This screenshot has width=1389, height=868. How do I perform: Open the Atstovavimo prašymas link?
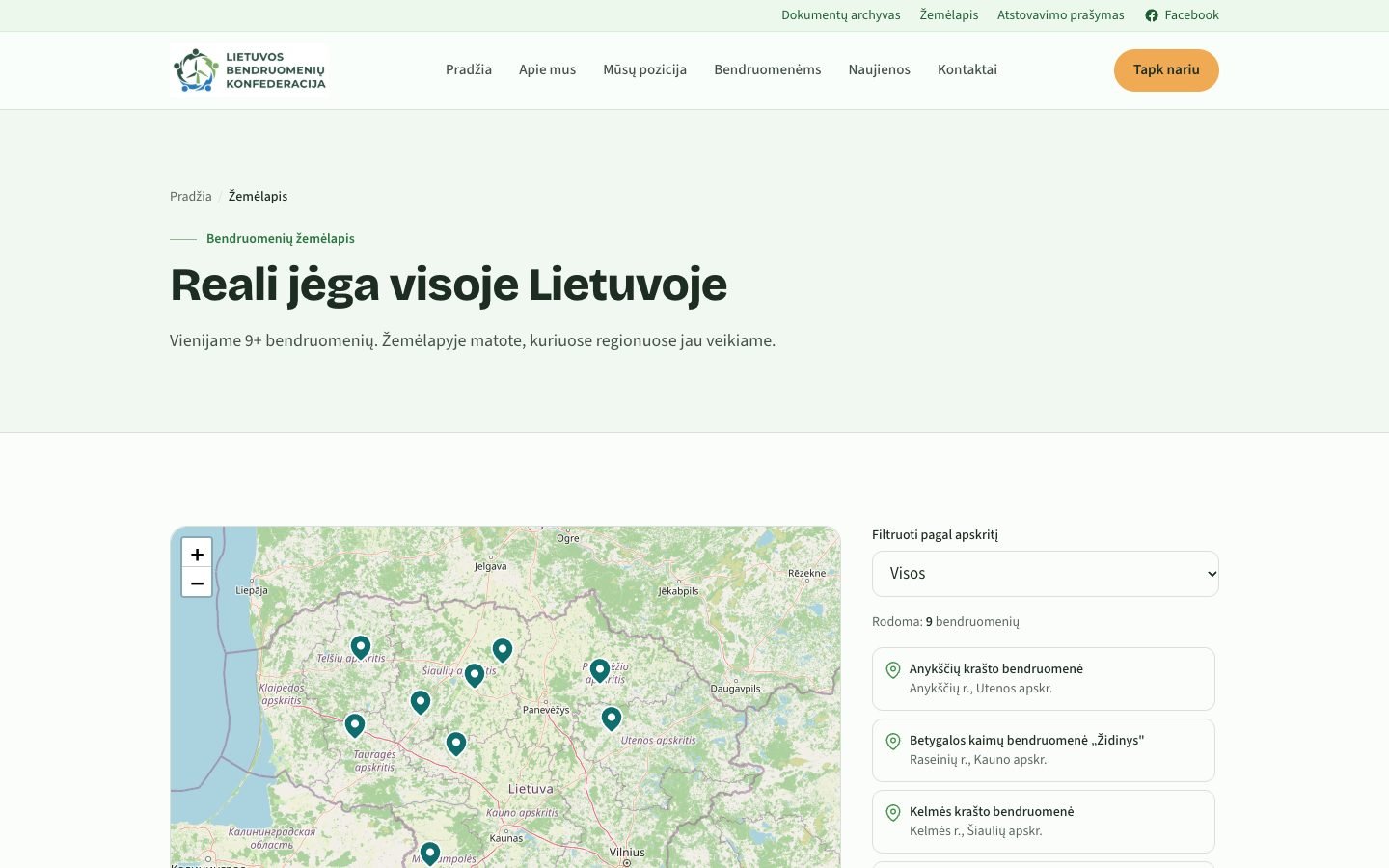click(x=1061, y=15)
